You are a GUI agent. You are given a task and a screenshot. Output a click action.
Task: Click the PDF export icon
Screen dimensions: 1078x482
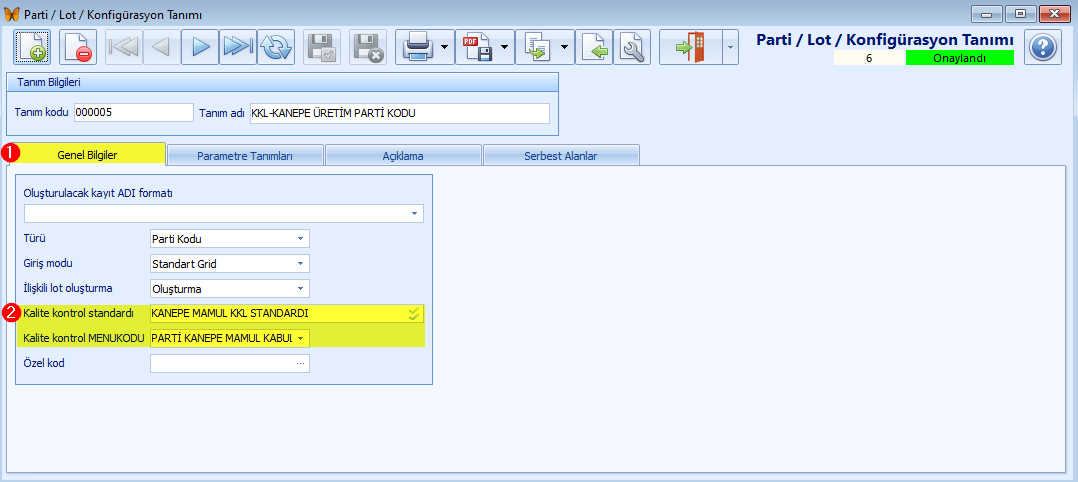476,47
